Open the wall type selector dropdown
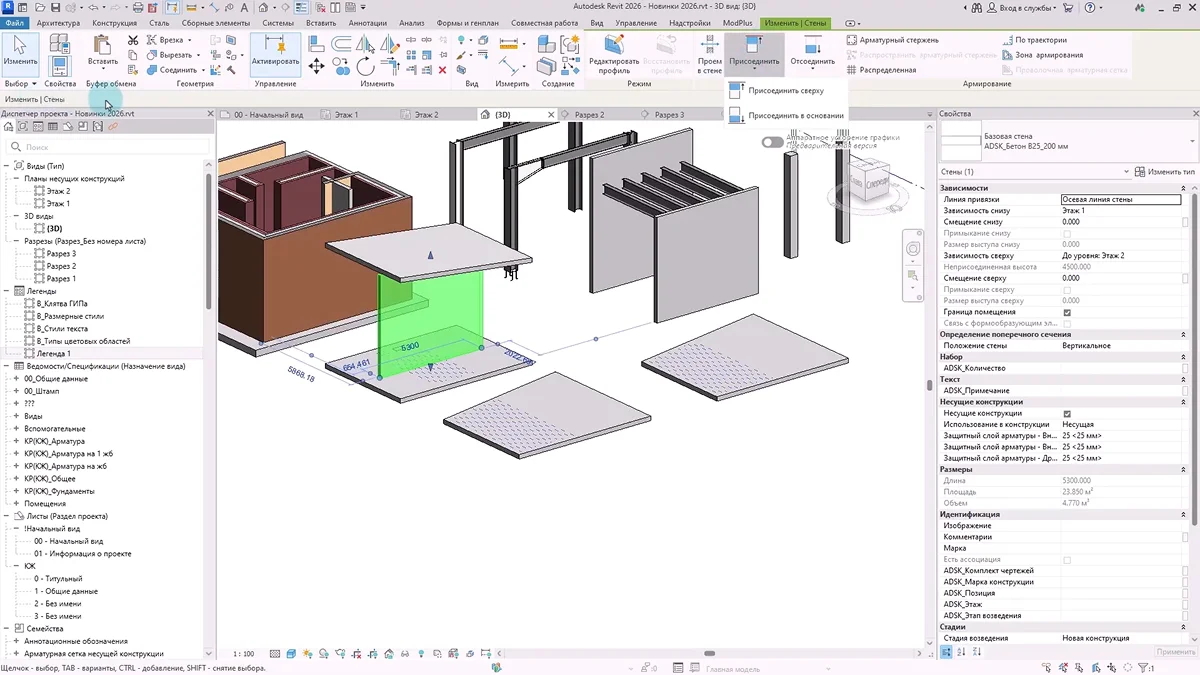The width and height of the screenshot is (1200, 675). tap(1192, 141)
